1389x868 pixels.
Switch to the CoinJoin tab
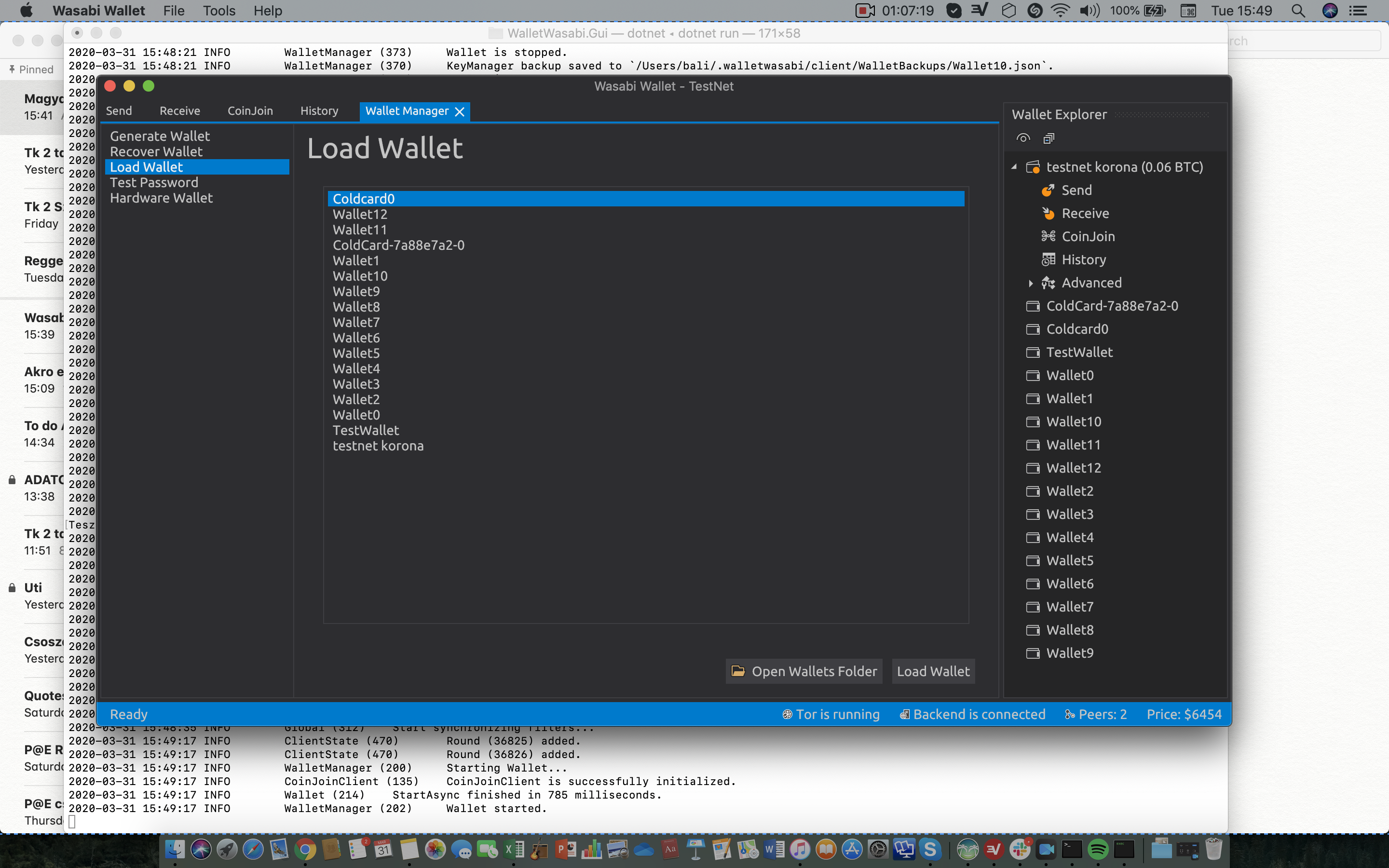tap(250, 110)
